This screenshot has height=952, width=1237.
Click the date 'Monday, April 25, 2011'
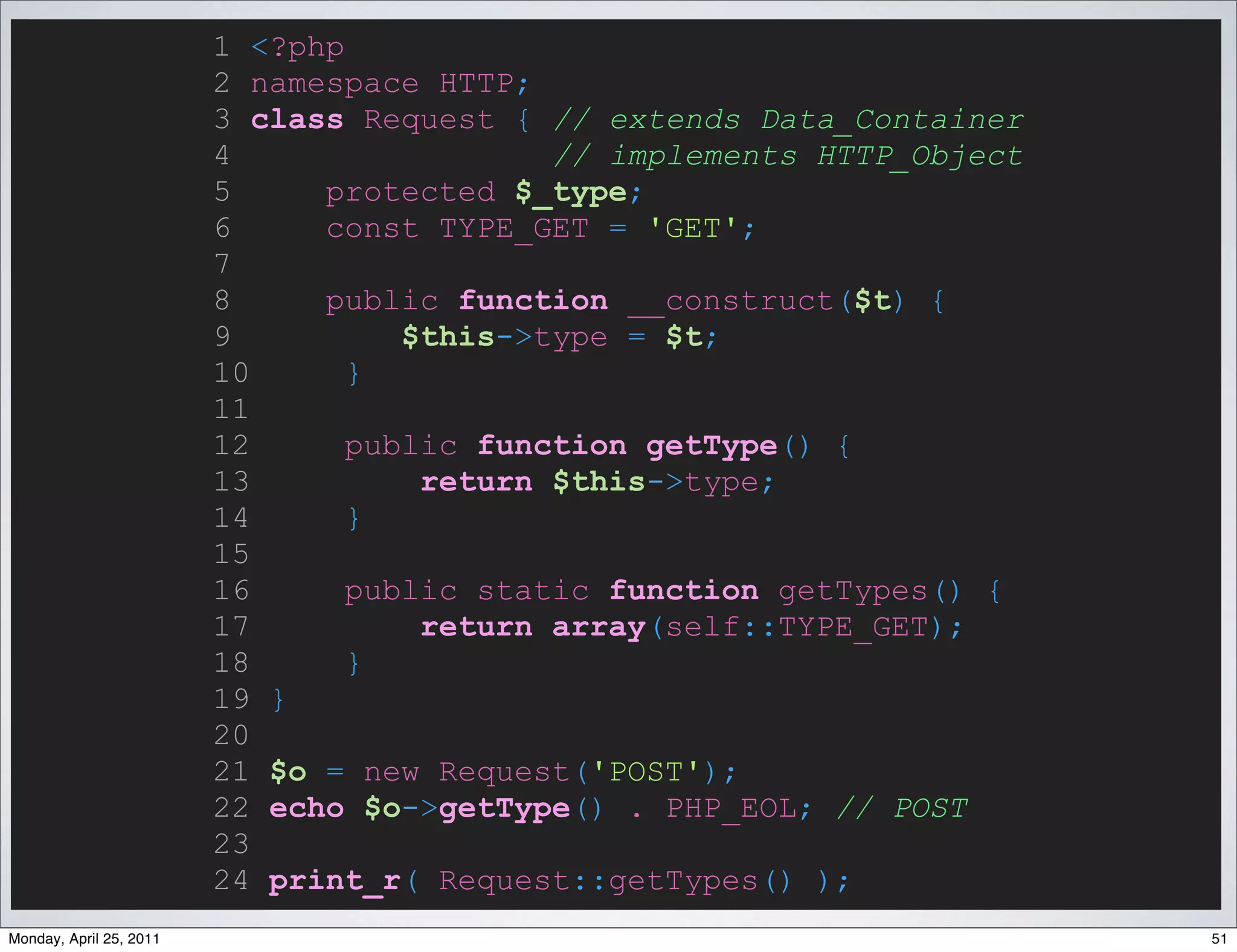84,938
